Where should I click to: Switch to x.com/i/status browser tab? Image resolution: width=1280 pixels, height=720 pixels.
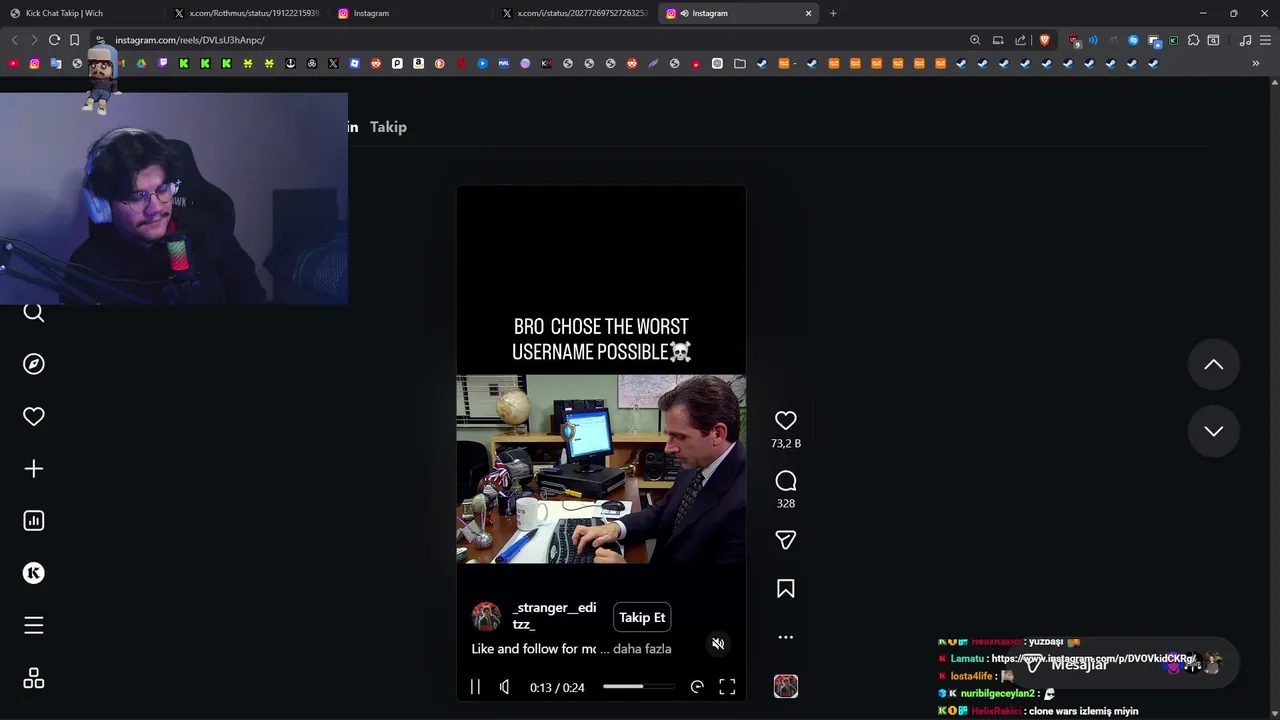[x=576, y=13]
